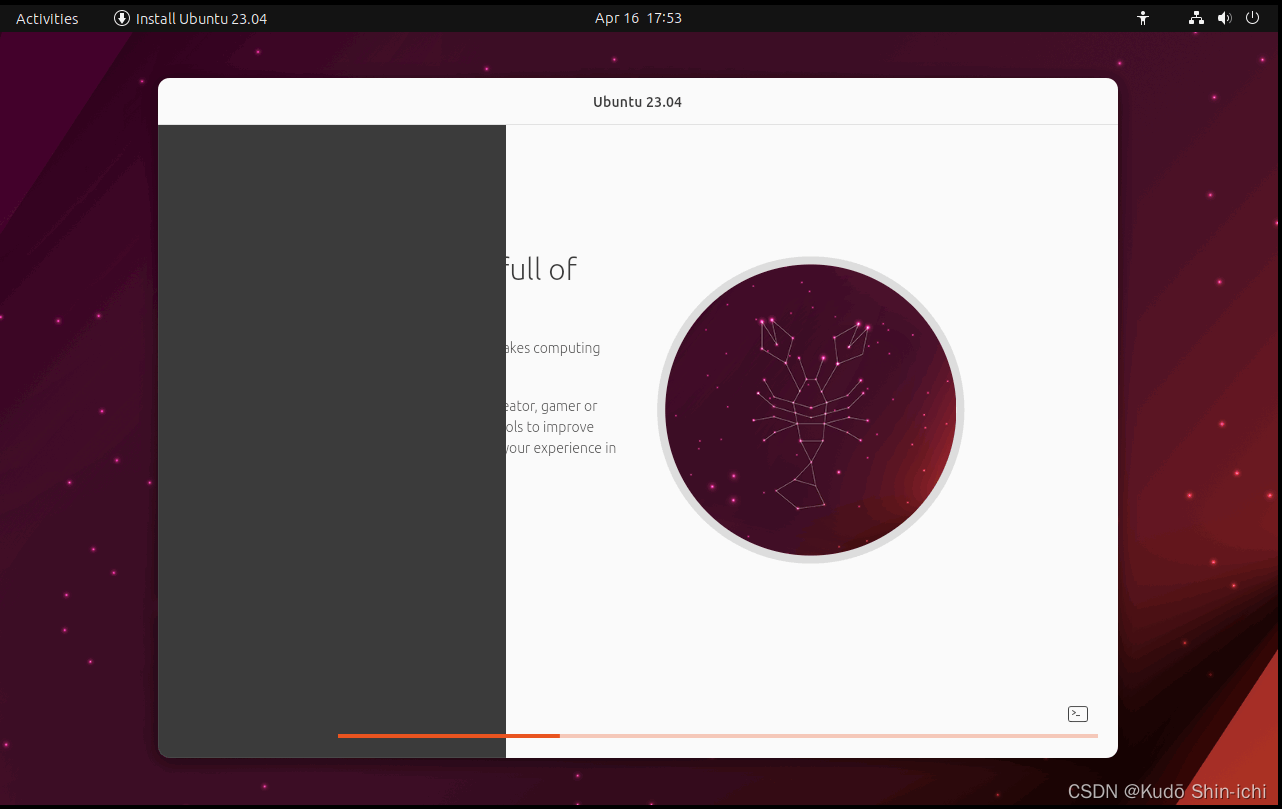This screenshot has height=809, width=1282.
Task: Open the Activities overview
Action: click(x=46, y=17)
